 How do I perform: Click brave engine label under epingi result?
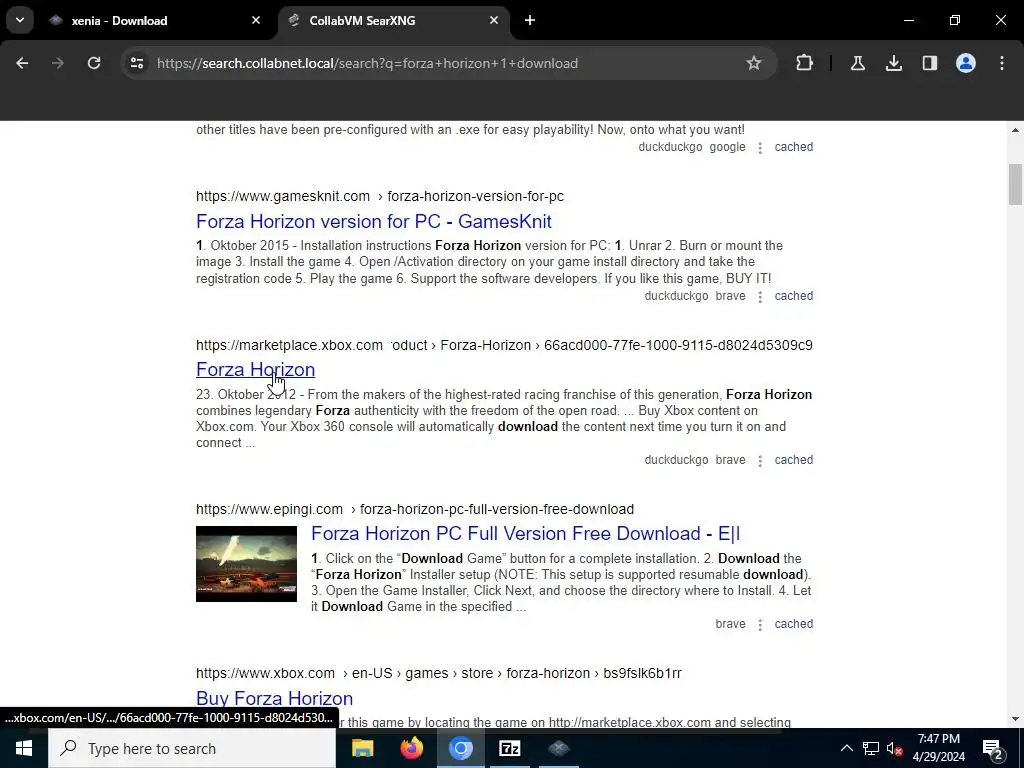(x=730, y=624)
